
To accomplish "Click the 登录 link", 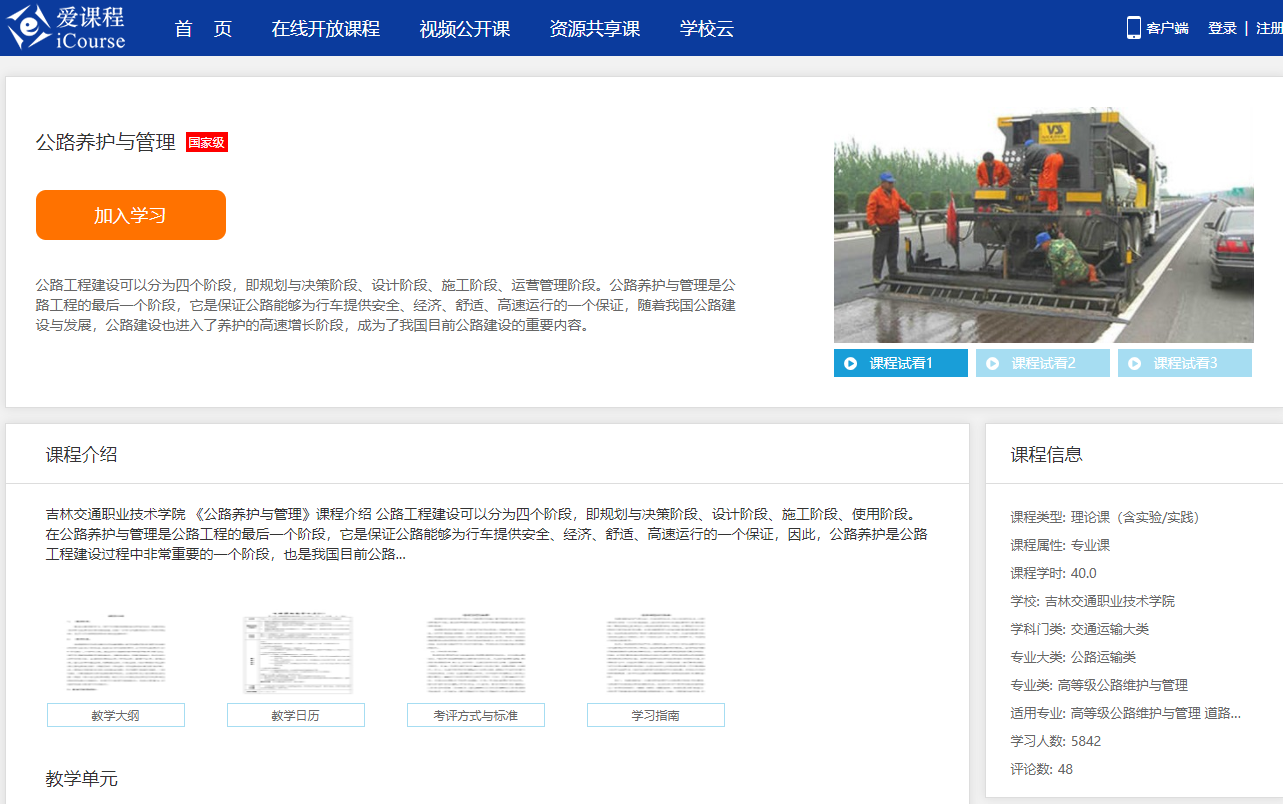I will tap(1222, 29).
